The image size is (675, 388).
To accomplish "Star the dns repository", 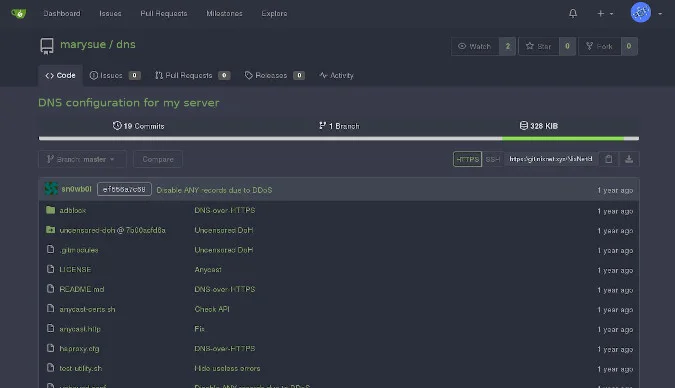I will (x=539, y=46).
